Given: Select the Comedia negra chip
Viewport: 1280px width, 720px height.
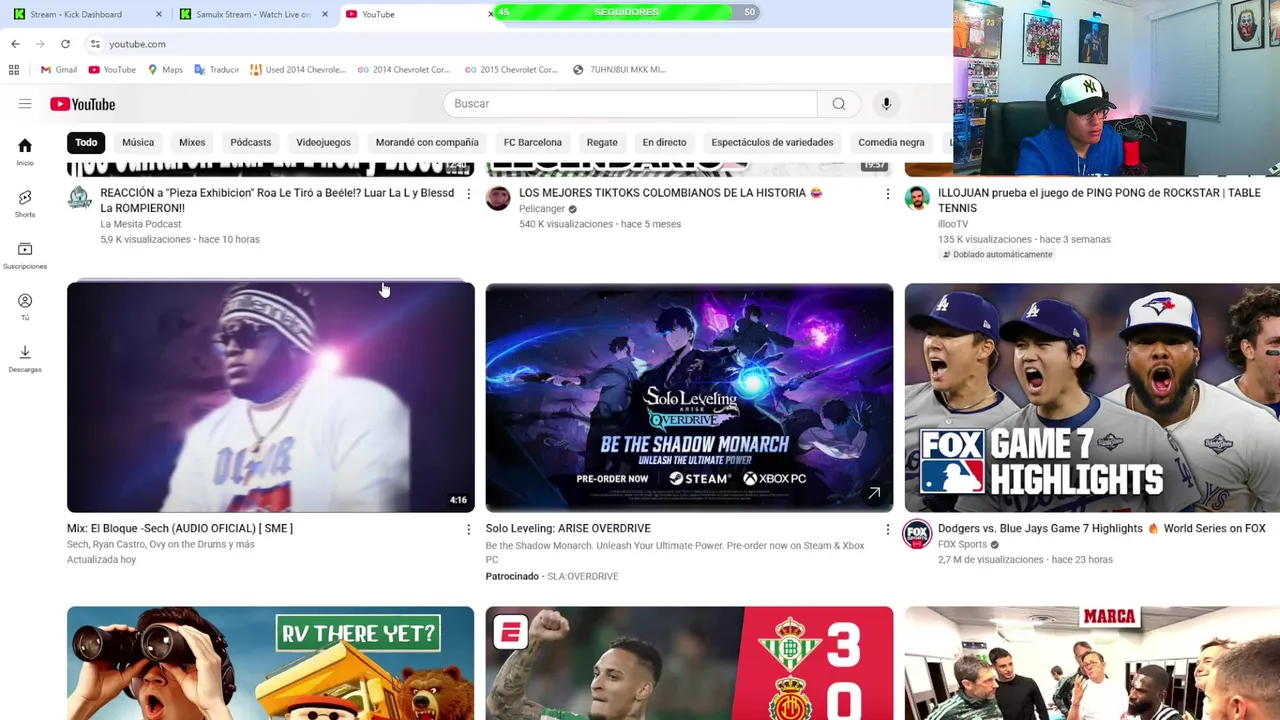Looking at the screenshot, I should click(891, 142).
